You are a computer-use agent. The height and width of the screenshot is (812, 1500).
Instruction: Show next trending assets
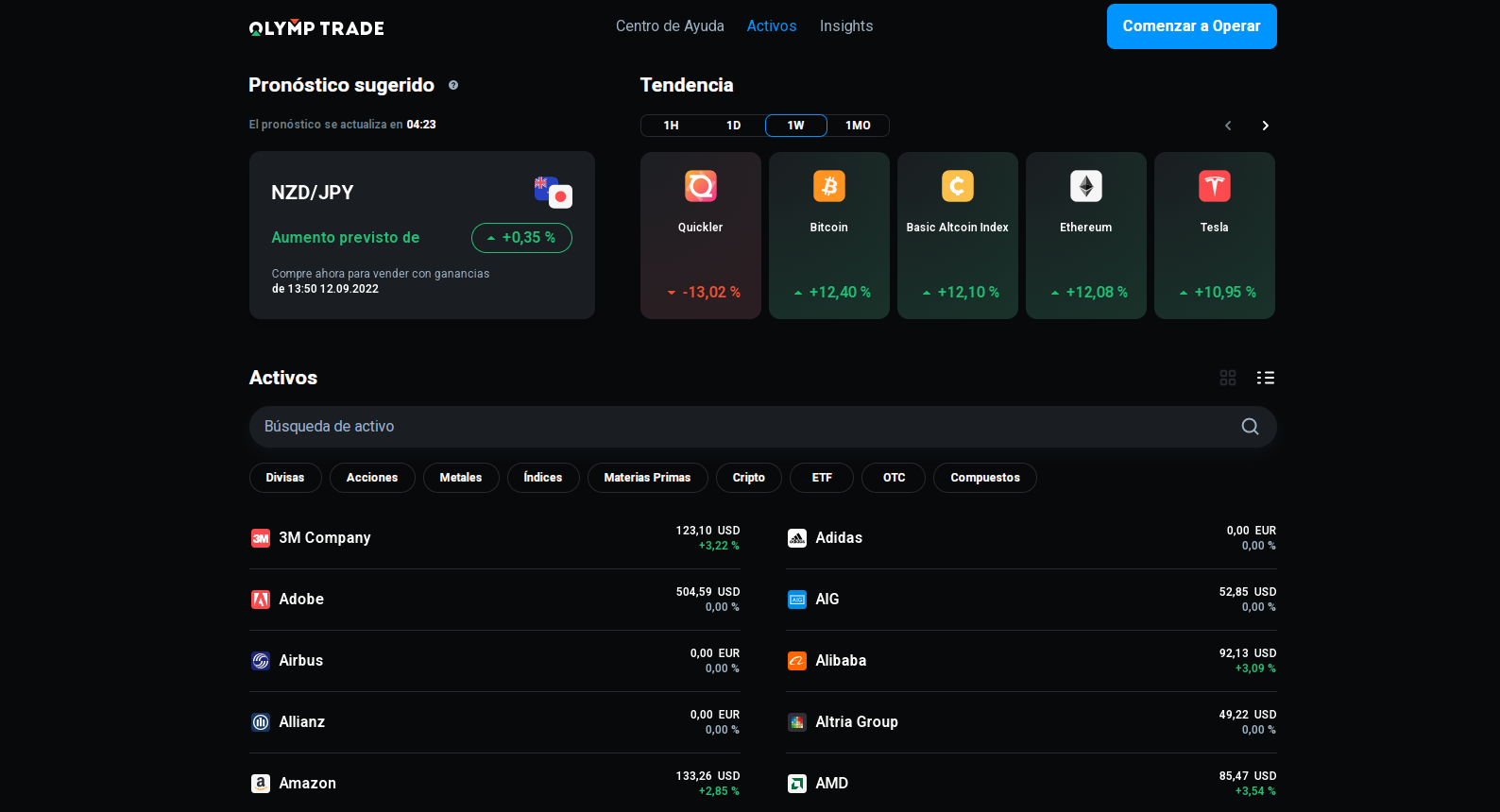(1266, 126)
